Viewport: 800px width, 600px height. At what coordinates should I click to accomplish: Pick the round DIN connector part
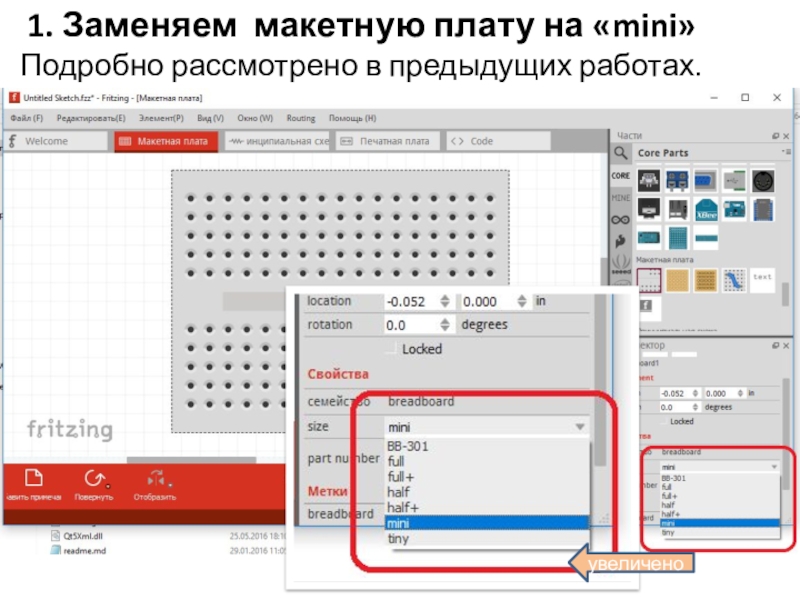tap(763, 181)
